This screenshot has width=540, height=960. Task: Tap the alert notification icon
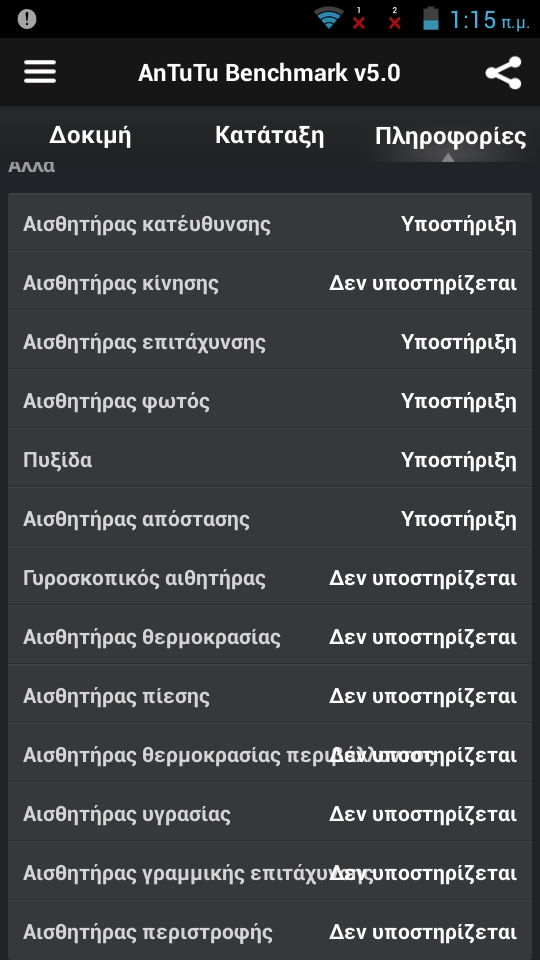(27, 19)
